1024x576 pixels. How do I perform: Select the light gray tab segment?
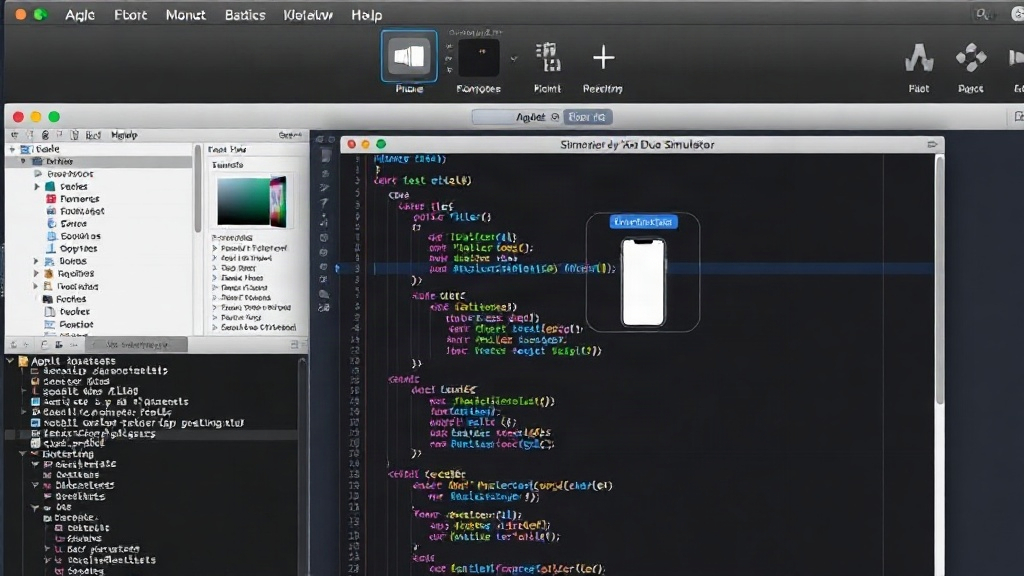pos(517,117)
